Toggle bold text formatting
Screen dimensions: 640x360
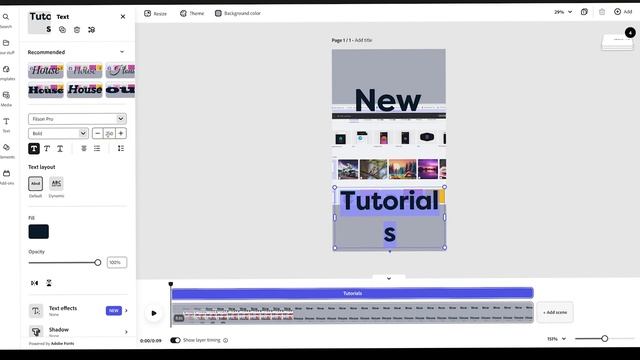(34, 149)
